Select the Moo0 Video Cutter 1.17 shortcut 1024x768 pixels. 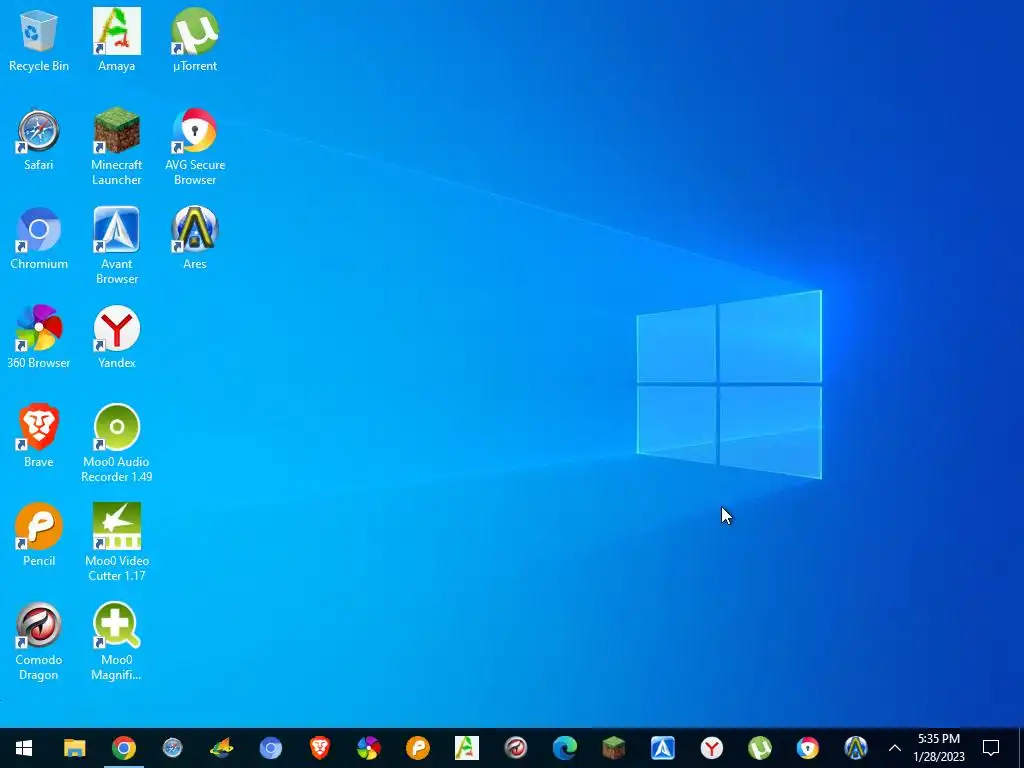(117, 543)
